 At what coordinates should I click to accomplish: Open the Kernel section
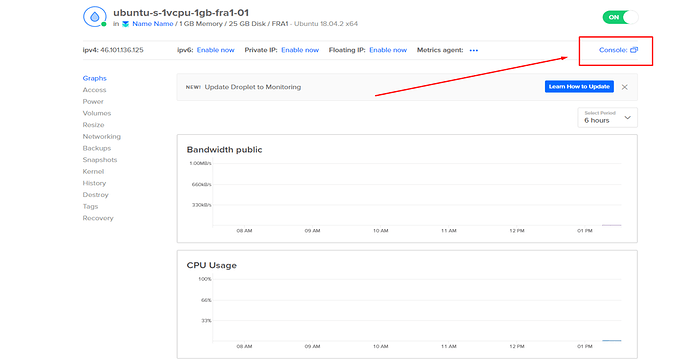point(93,172)
